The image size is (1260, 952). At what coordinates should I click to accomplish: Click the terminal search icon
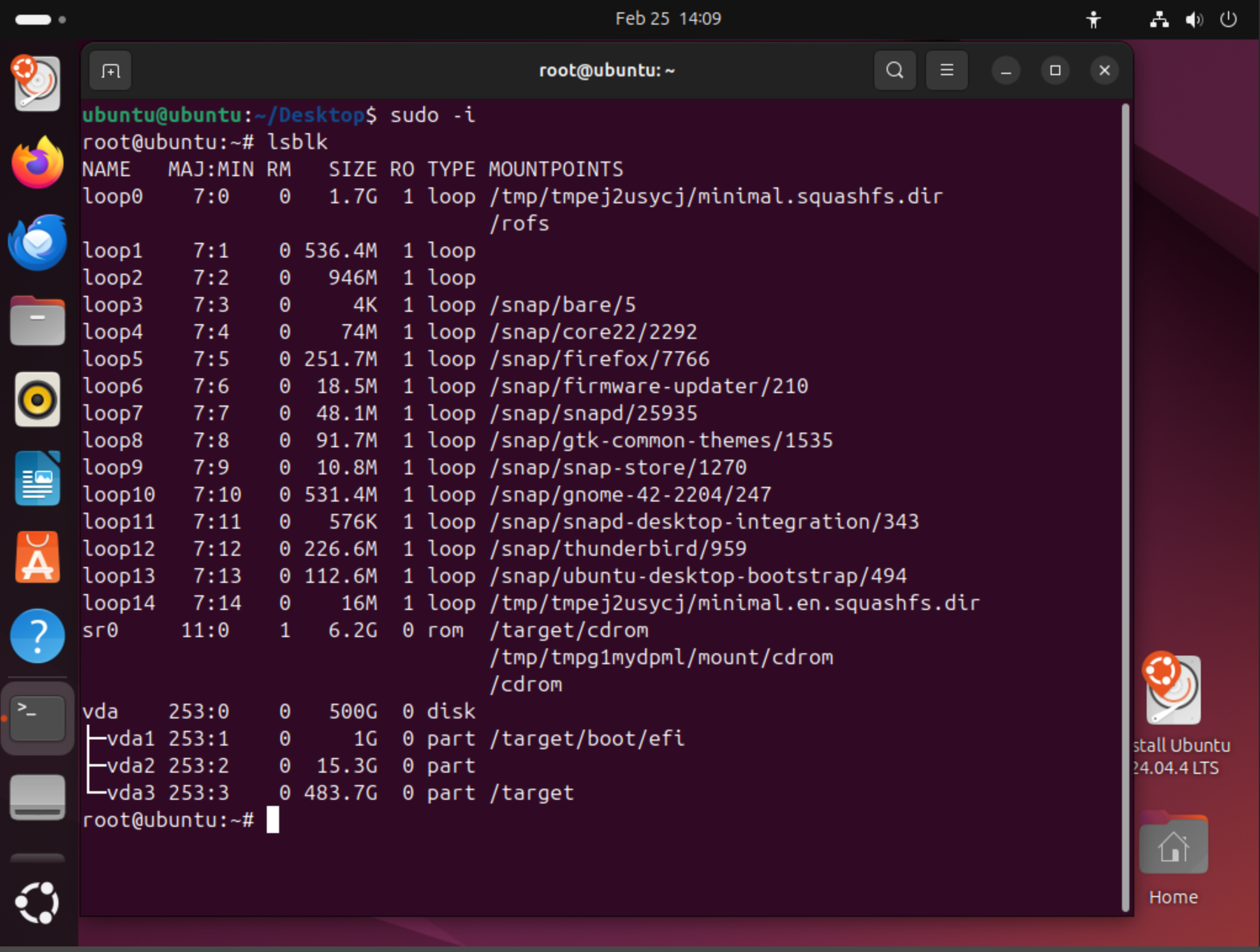895,70
